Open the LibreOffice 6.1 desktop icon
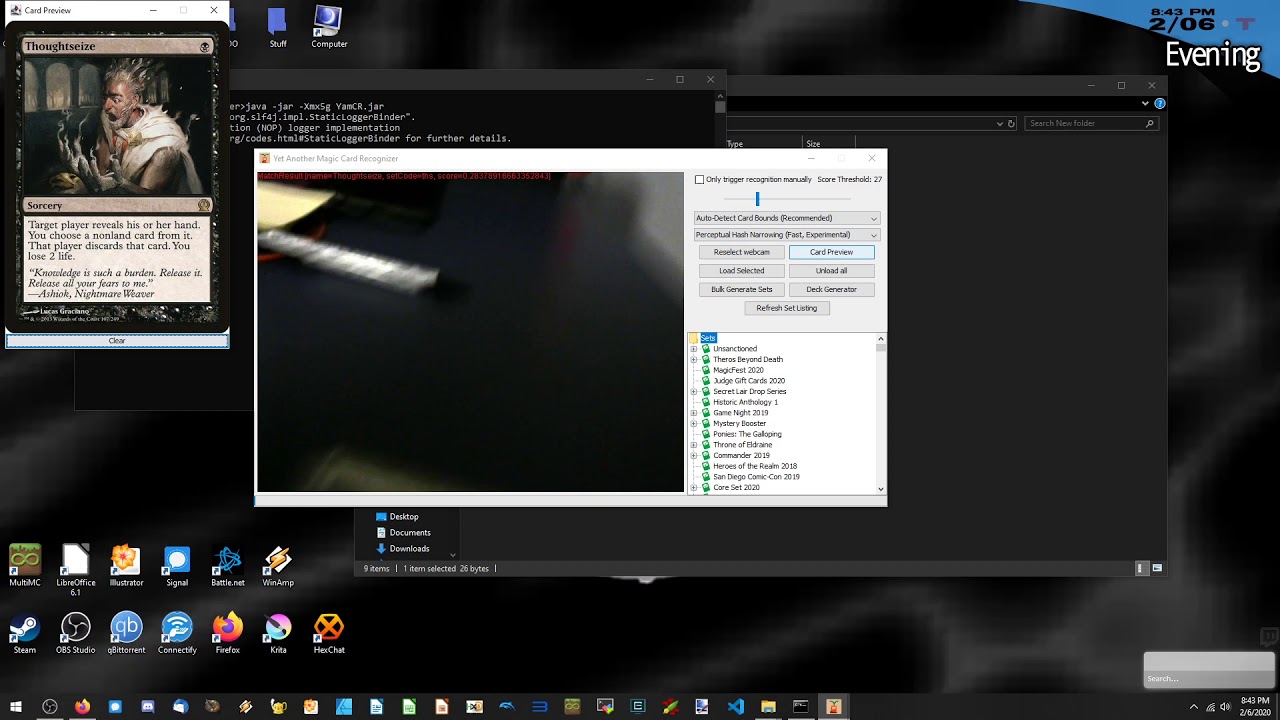 tap(76, 570)
